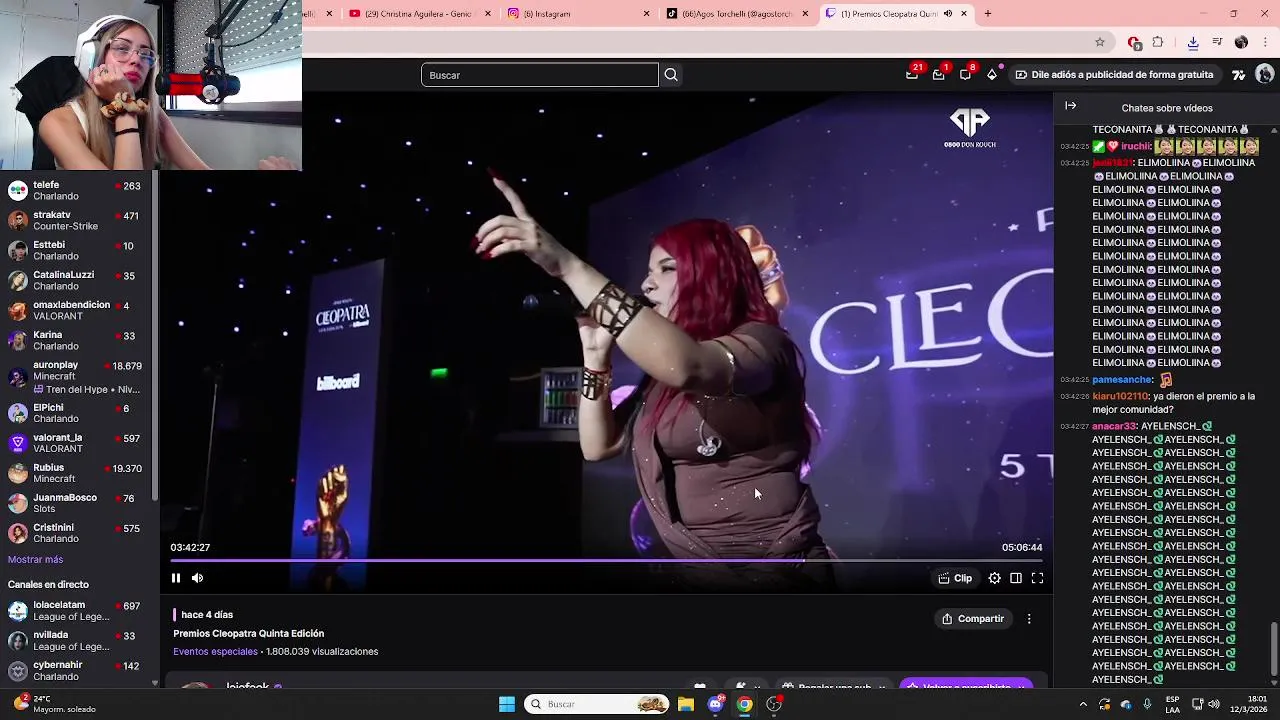Expand followed channels with Mostrar más
Viewport: 1280px width, 720px height.
pyautogui.click(x=35, y=560)
